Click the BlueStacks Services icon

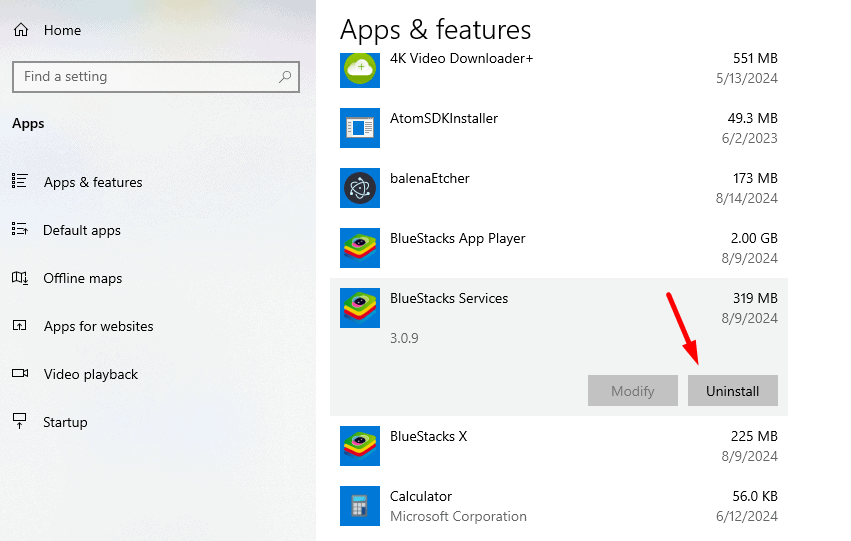(360, 308)
